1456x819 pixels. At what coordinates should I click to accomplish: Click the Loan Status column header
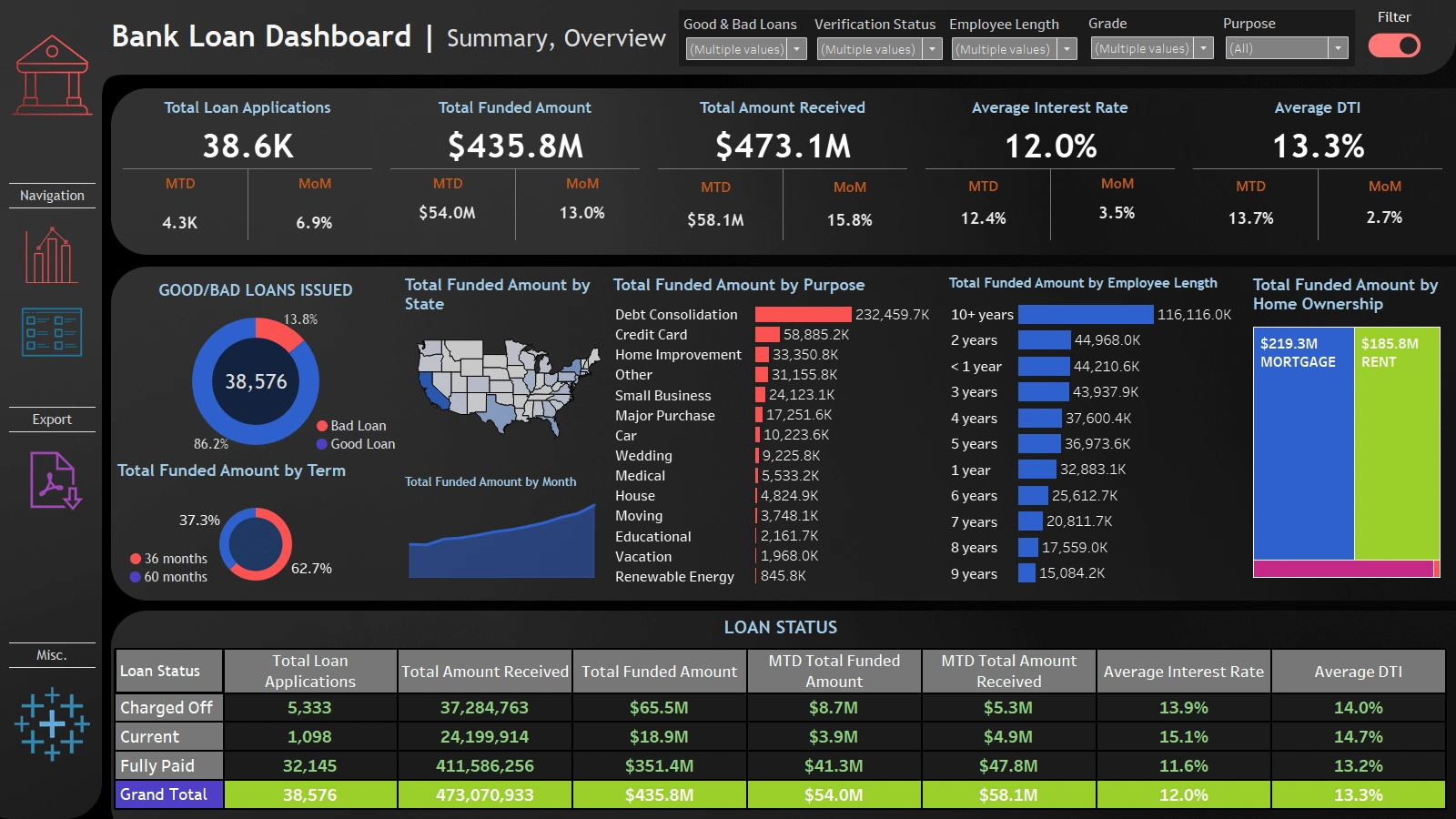(x=168, y=671)
